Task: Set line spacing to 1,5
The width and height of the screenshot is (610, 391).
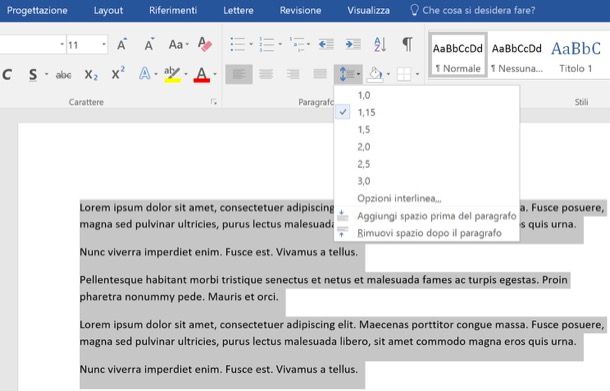Action: (427, 130)
